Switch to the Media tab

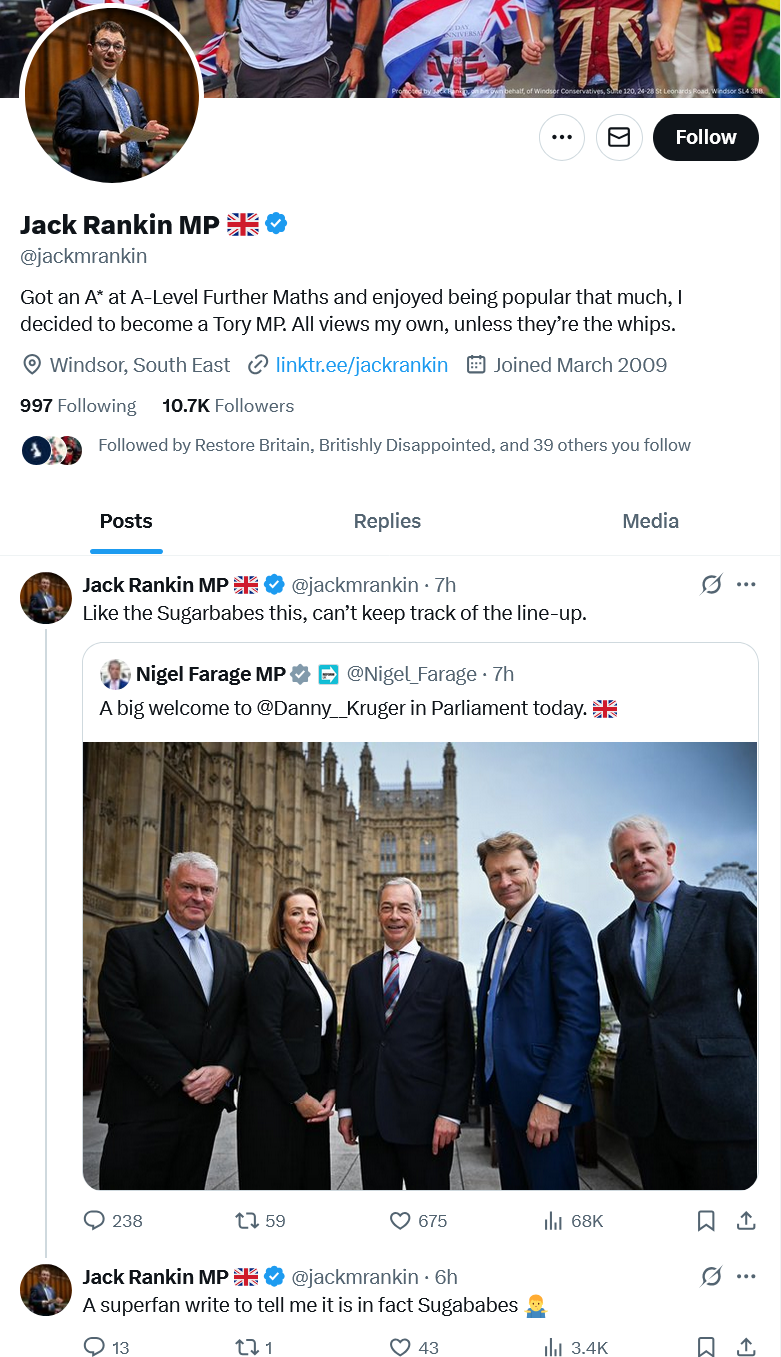point(650,521)
